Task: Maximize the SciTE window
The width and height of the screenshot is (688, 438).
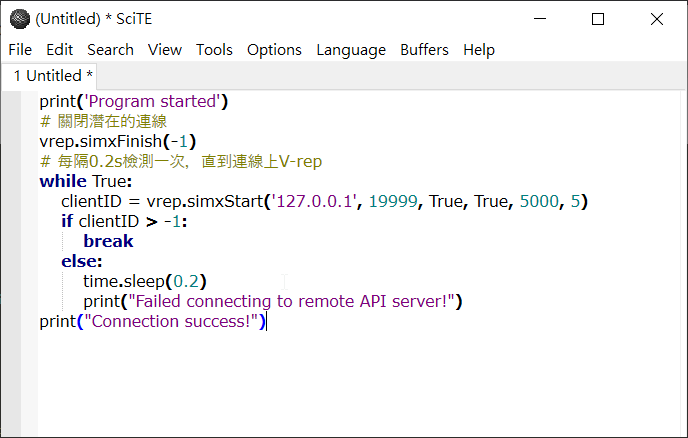Action: 598,18
